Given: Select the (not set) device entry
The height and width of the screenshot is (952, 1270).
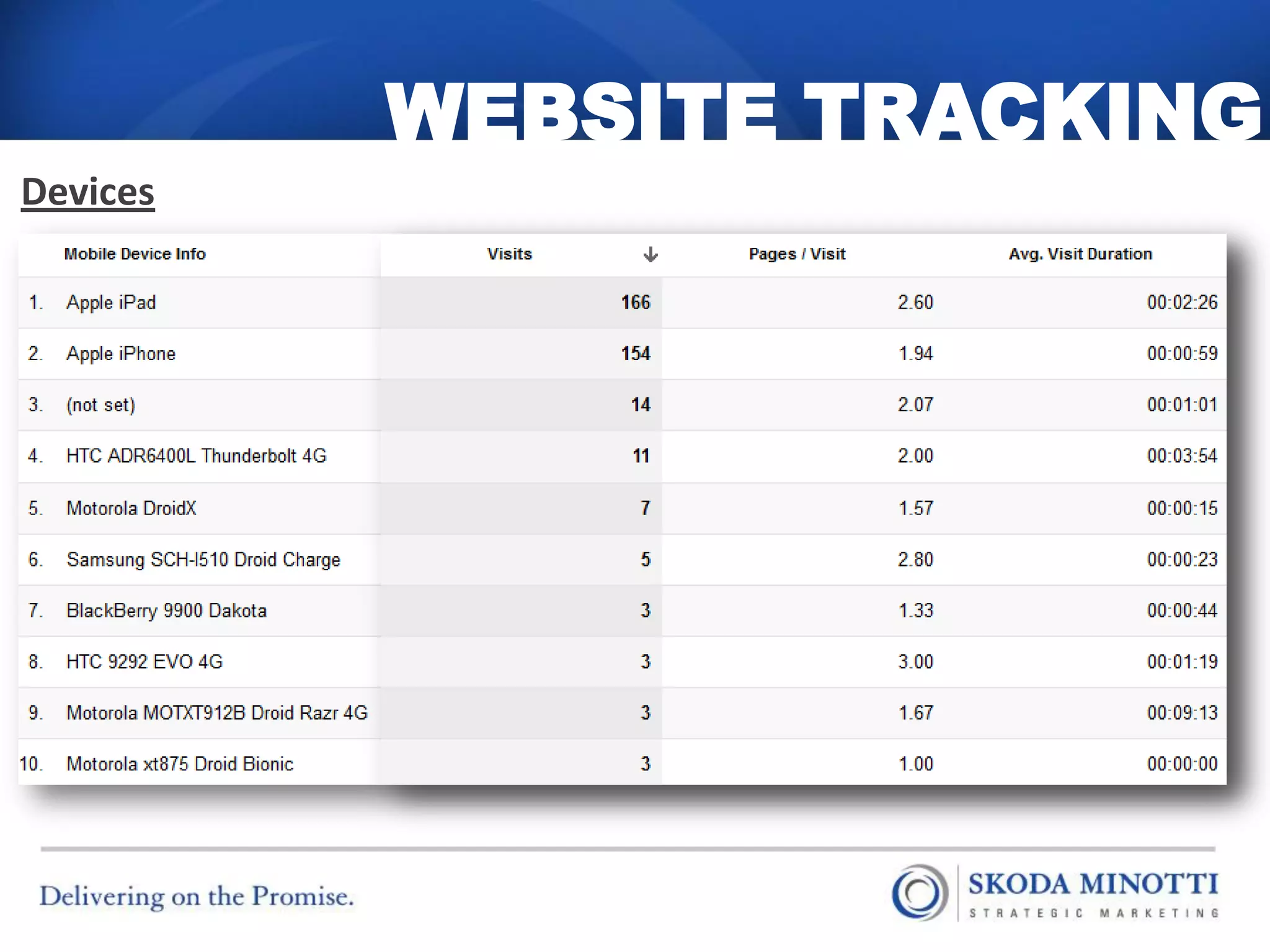Looking at the screenshot, I should (x=101, y=405).
